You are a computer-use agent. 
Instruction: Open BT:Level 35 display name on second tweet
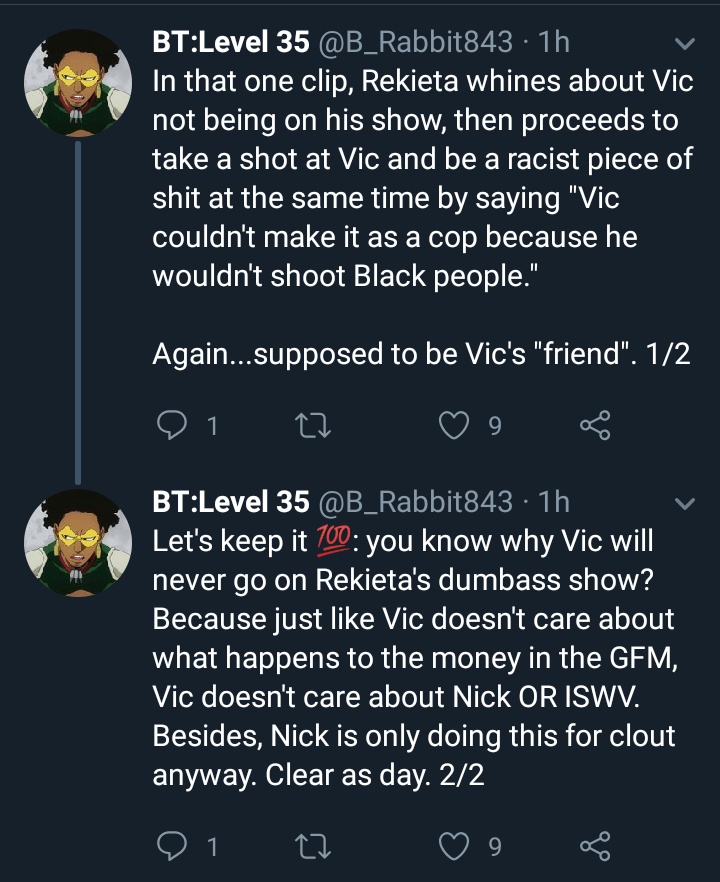(231, 502)
